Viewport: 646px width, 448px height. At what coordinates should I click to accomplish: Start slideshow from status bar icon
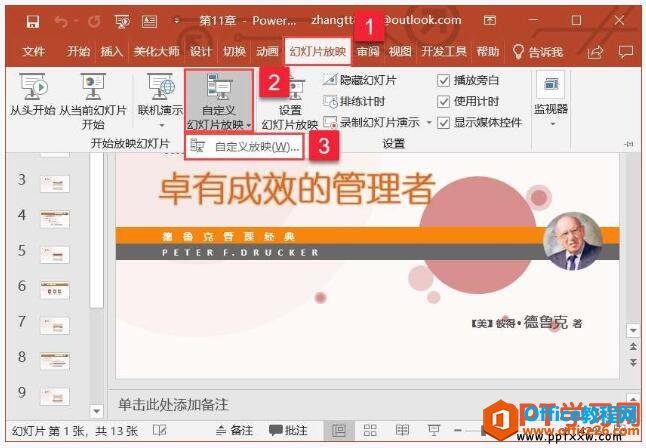[434, 431]
